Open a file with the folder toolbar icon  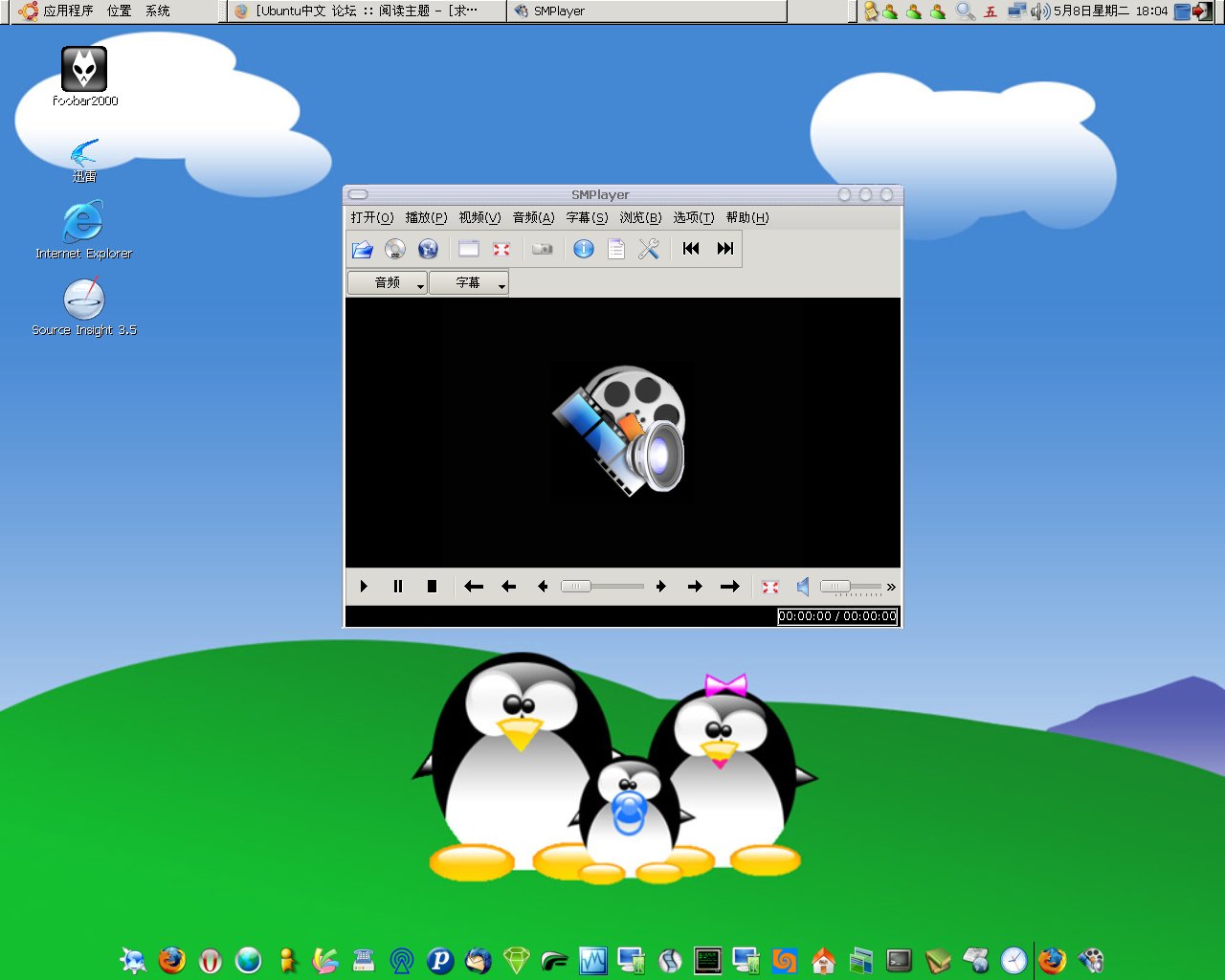pos(363,249)
